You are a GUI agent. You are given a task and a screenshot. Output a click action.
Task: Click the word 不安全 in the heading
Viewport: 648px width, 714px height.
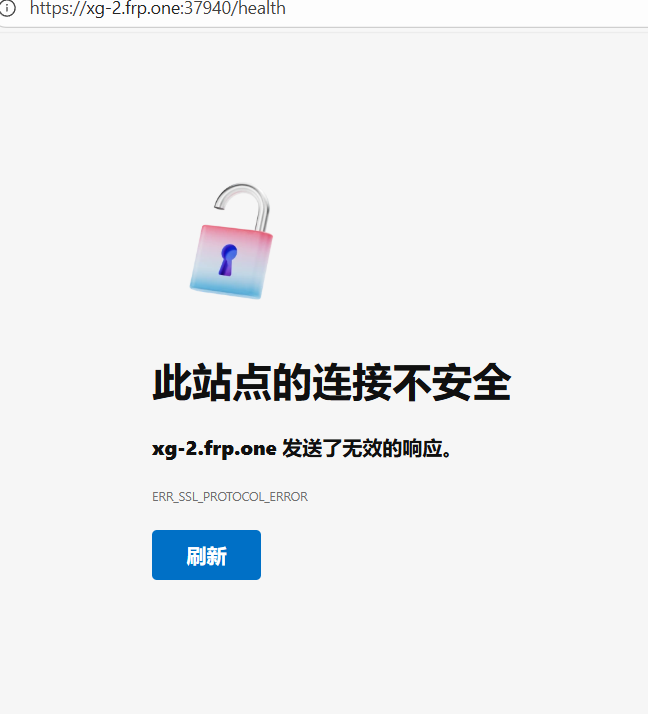click(451, 382)
